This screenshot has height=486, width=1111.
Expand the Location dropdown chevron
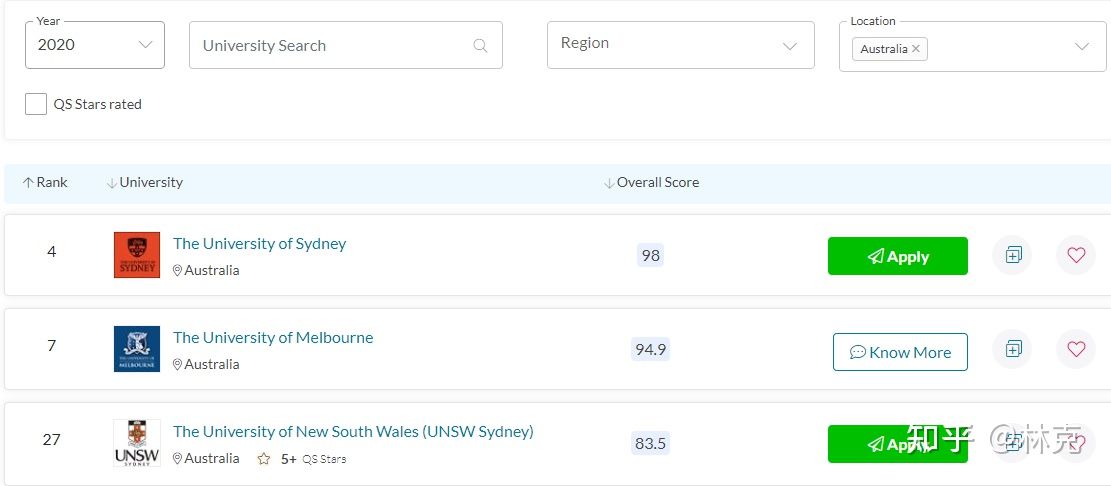1081,47
